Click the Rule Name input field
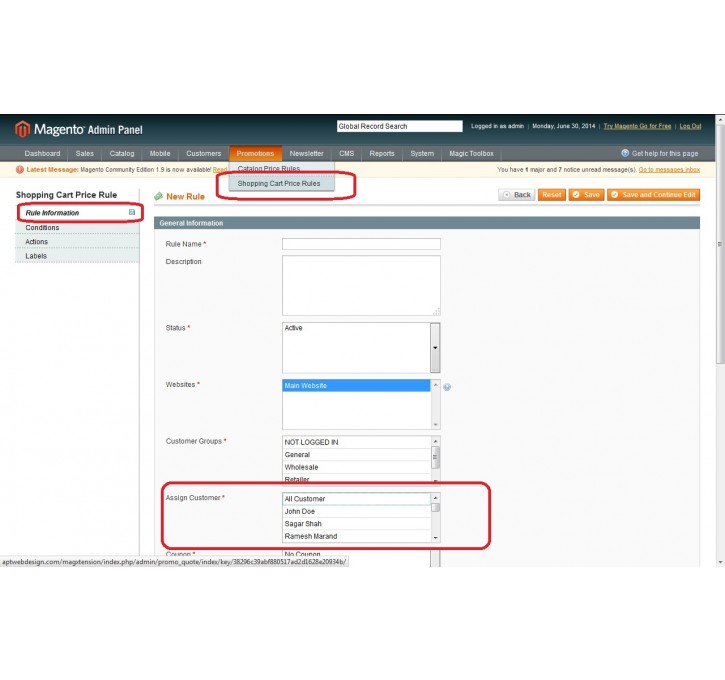This screenshot has height=680, width=725. pos(361,244)
